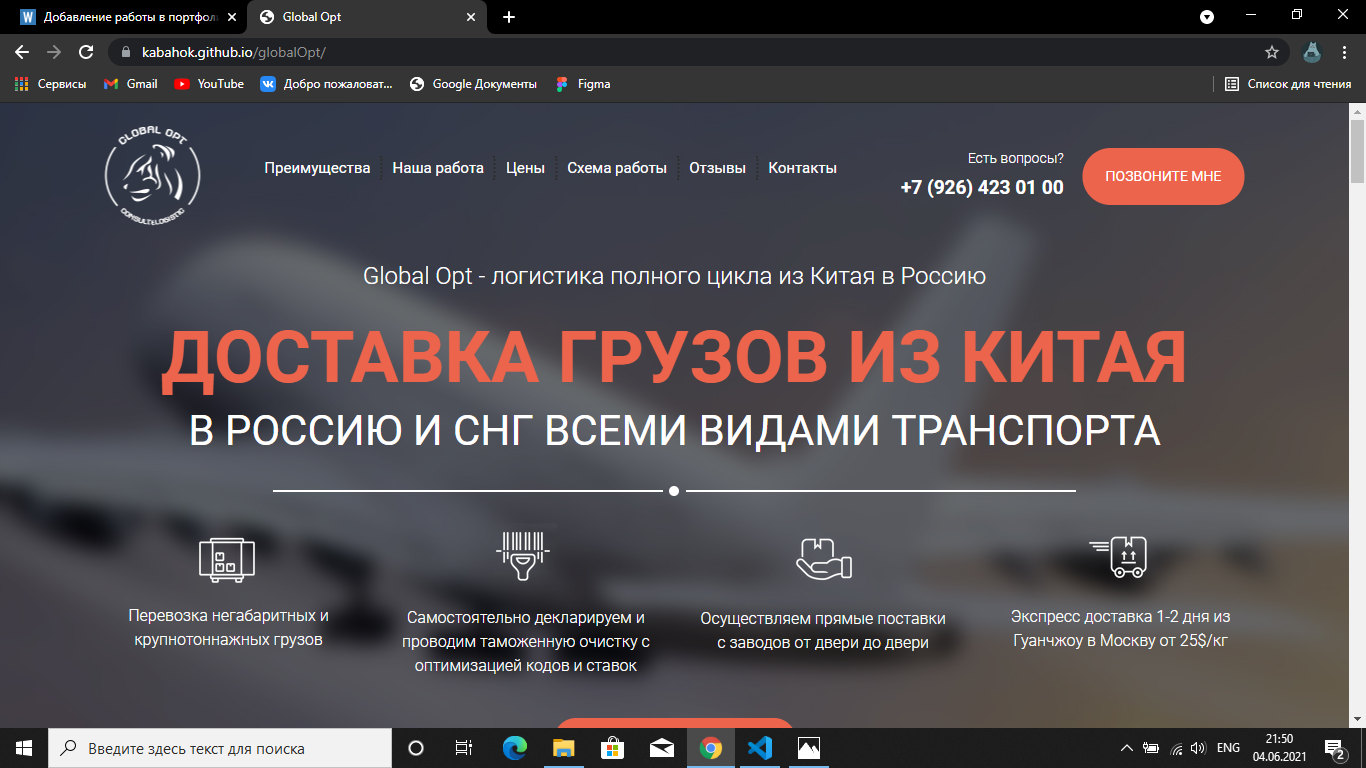Viewport: 1366px width, 768px height.
Task: Open the Mail app from the taskbar
Action: coord(661,748)
